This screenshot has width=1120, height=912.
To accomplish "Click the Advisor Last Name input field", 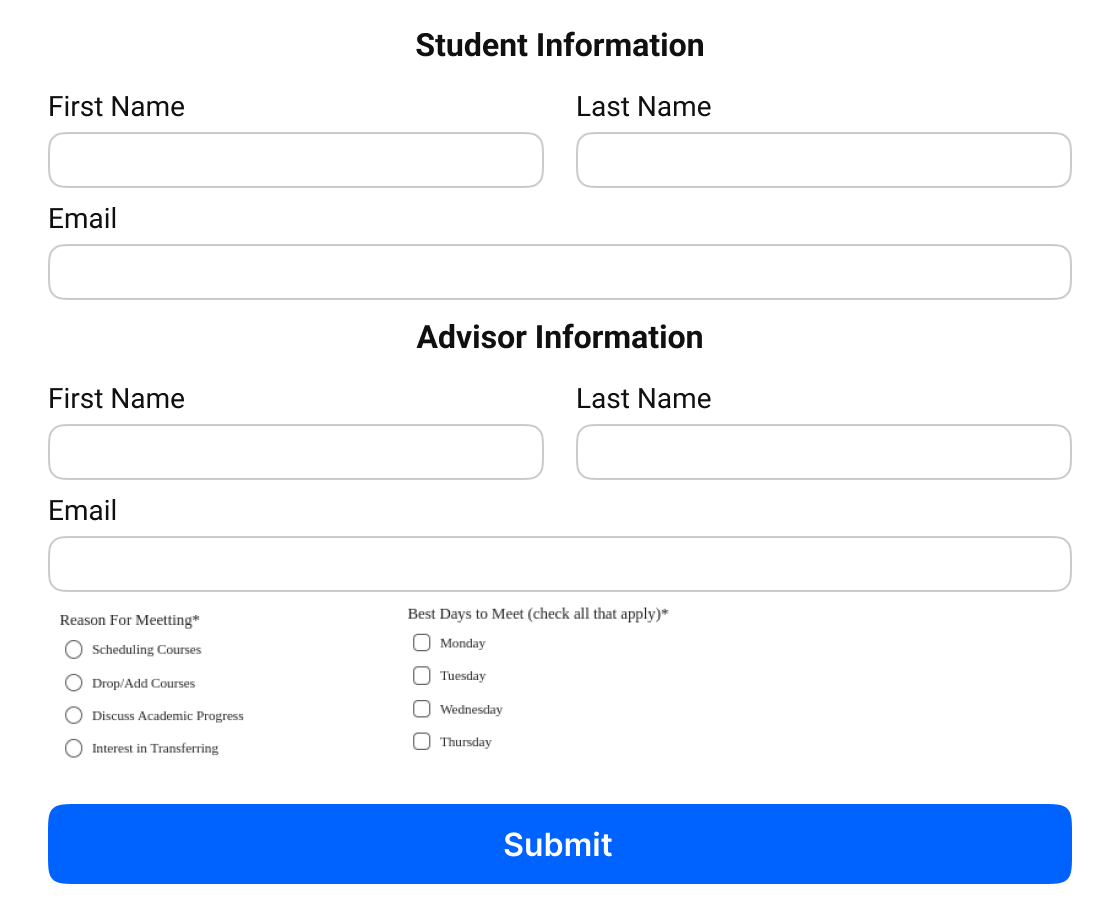I will click(x=824, y=452).
